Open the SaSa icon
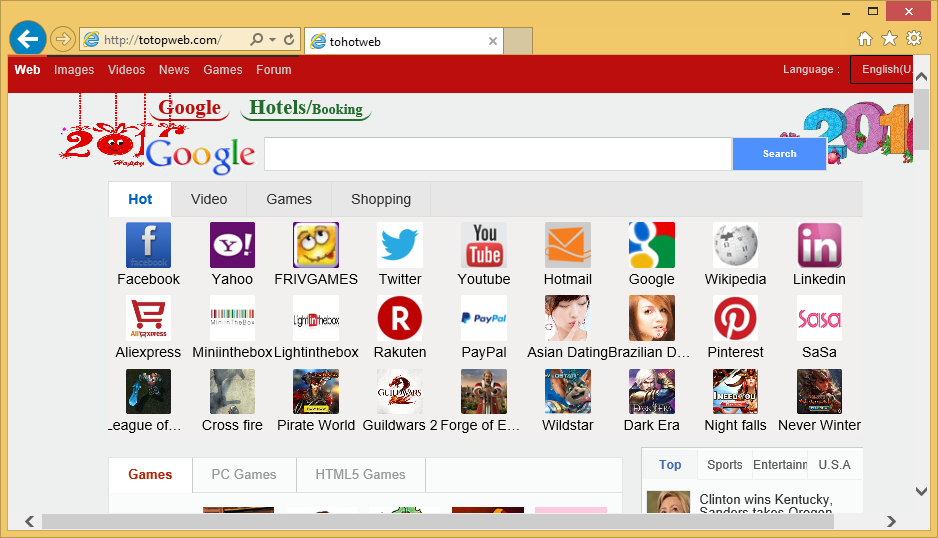This screenshot has width=938, height=538. pos(820,318)
